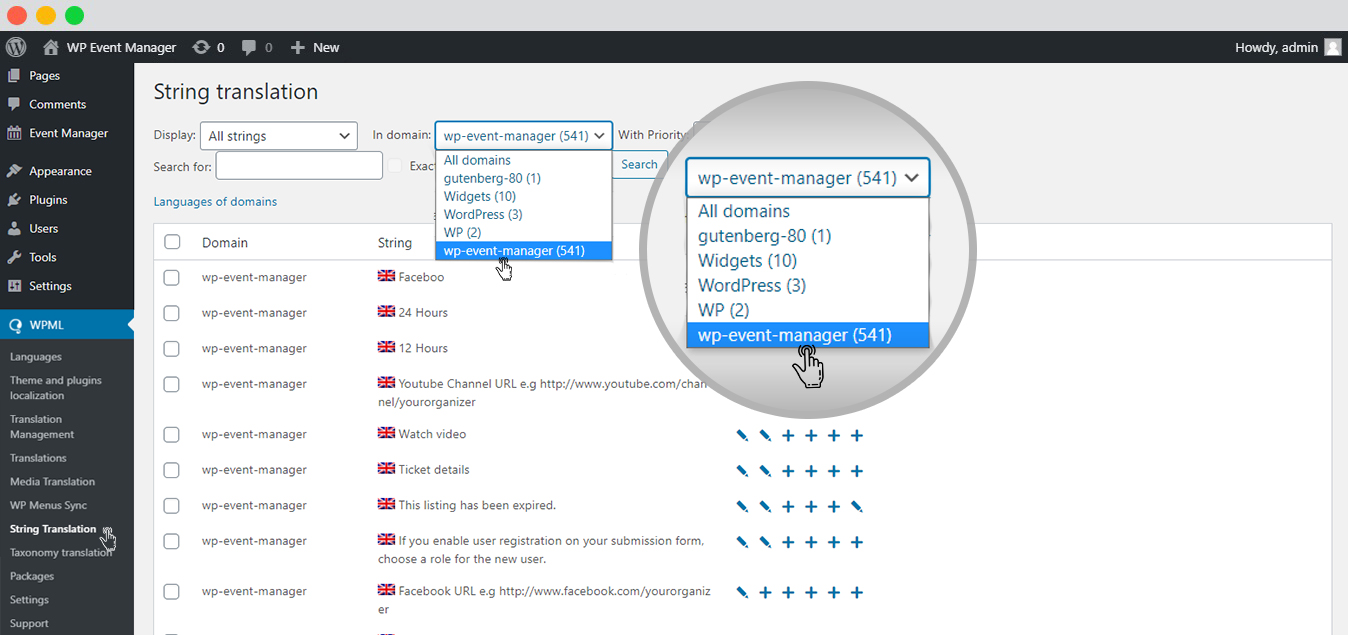The image size is (1348, 635).
Task: Click the UK flag next to Faceboo
Action: (x=386, y=276)
